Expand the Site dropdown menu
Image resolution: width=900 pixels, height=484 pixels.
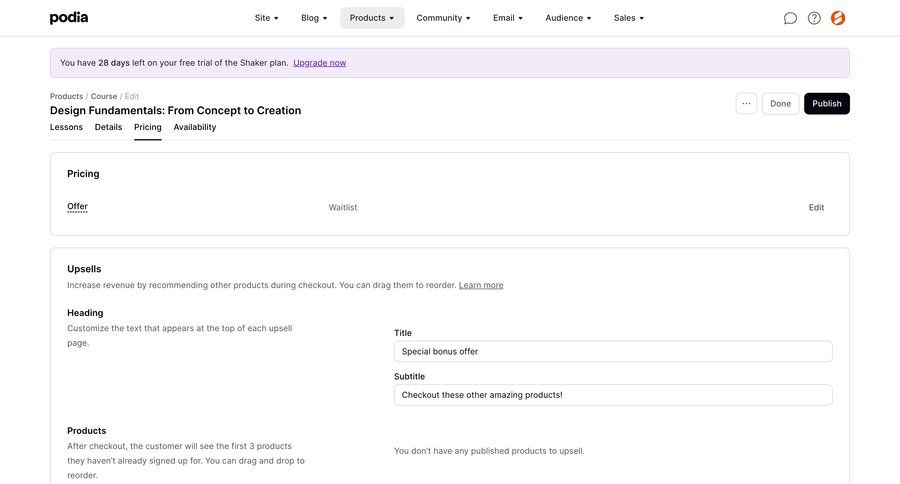(x=266, y=18)
